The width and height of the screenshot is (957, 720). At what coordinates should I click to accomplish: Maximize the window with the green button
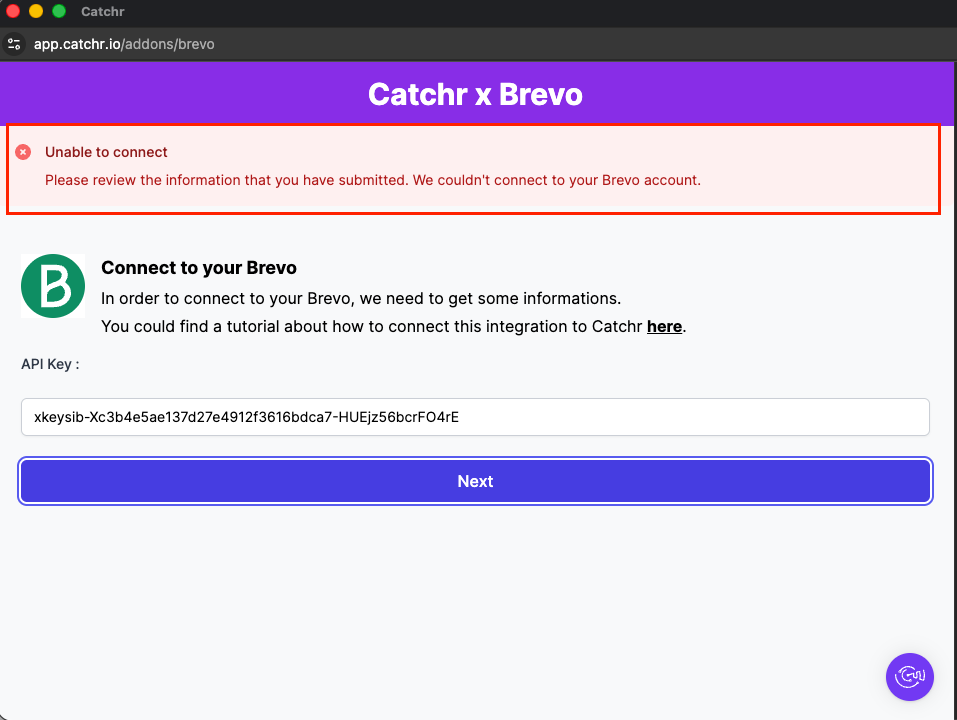click(59, 11)
